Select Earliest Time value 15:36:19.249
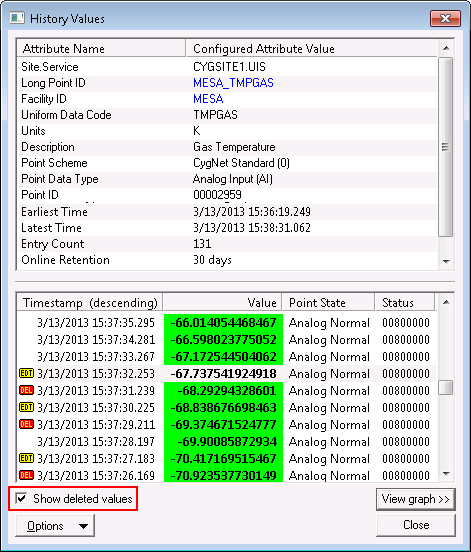This screenshot has height=552, width=471. point(252,212)
